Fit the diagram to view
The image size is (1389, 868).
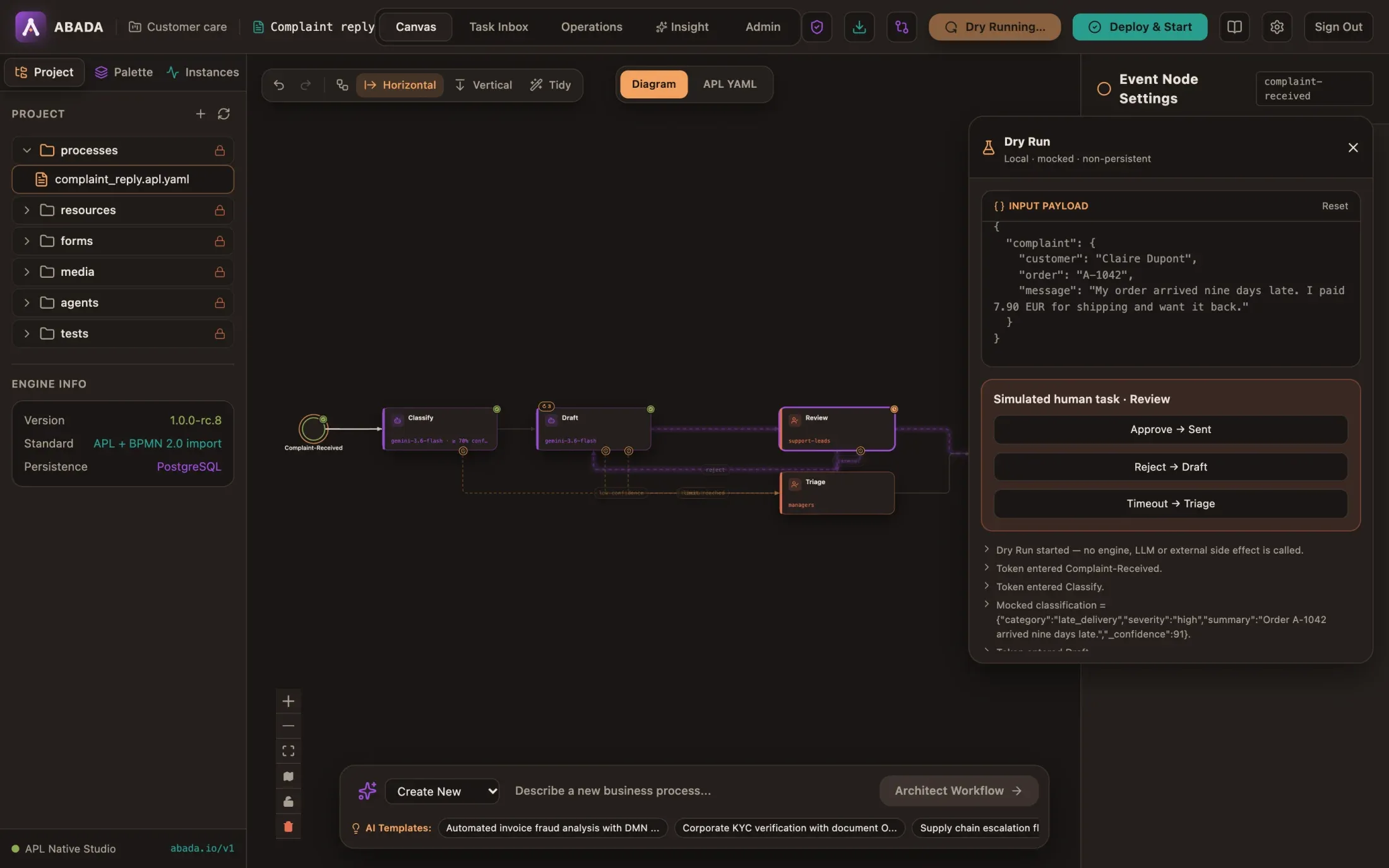(x=288, y=751)
